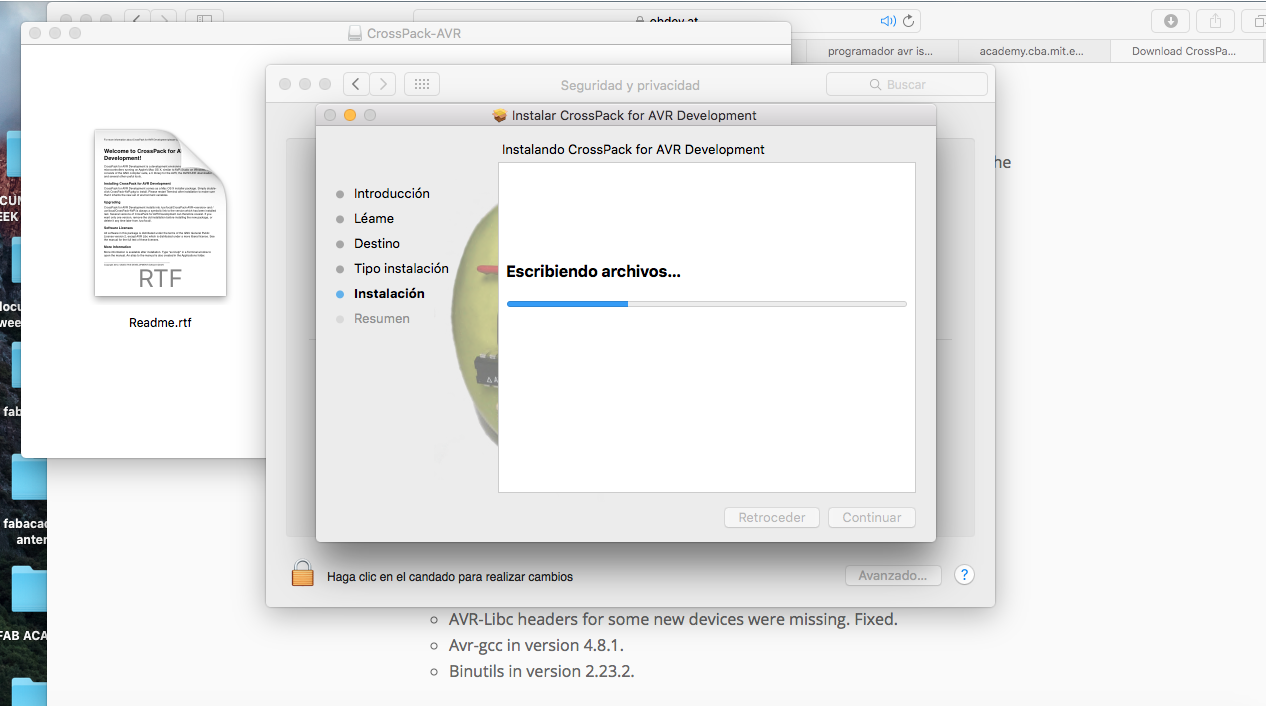Viewport: 1266px width, 706px height.
Task: Show all preferences with the grid icon
Action: 422,85
